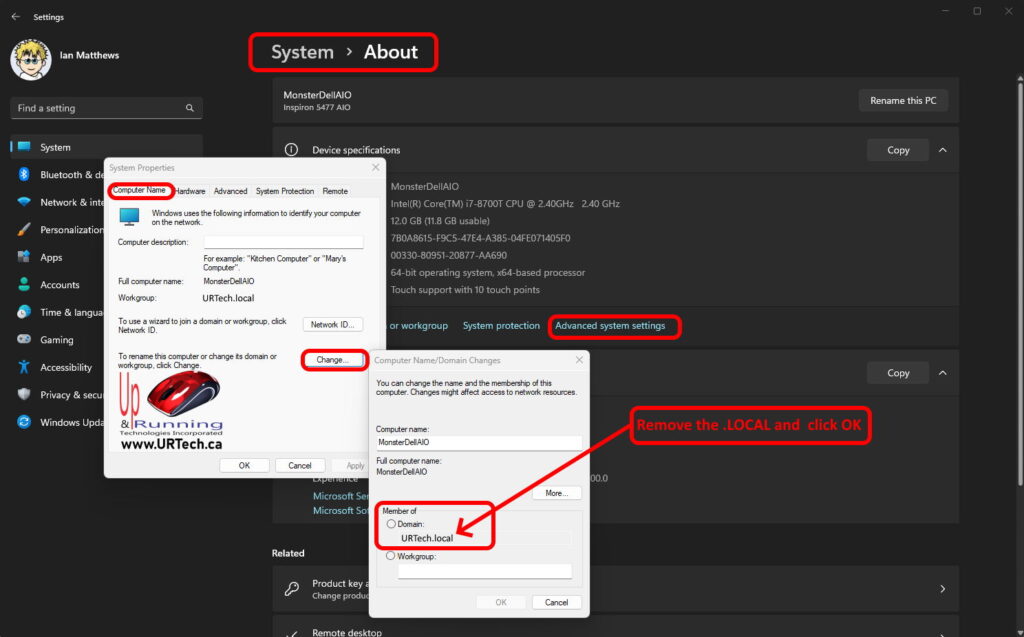Screen dimensions: 1024x637
Task: Select the Workgroup radio button
Action: (x=390, y=556)
